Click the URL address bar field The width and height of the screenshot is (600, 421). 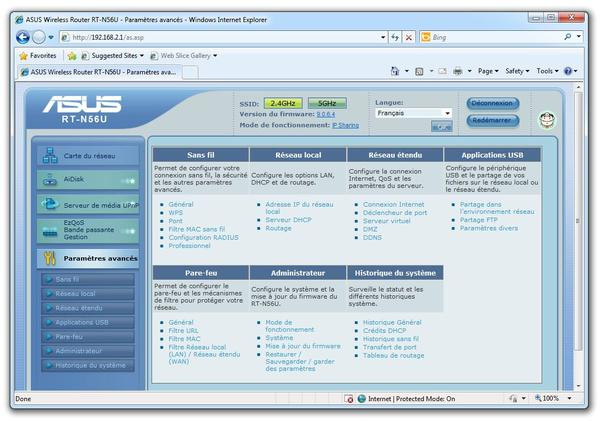pyautogui.click(x=224, y=37)
